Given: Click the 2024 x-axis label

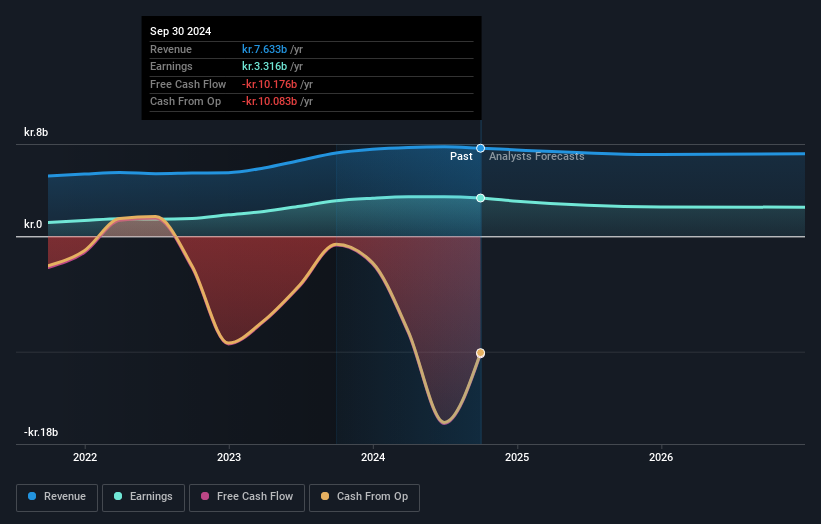Looking at the screenshot, I should click(373, 458).
